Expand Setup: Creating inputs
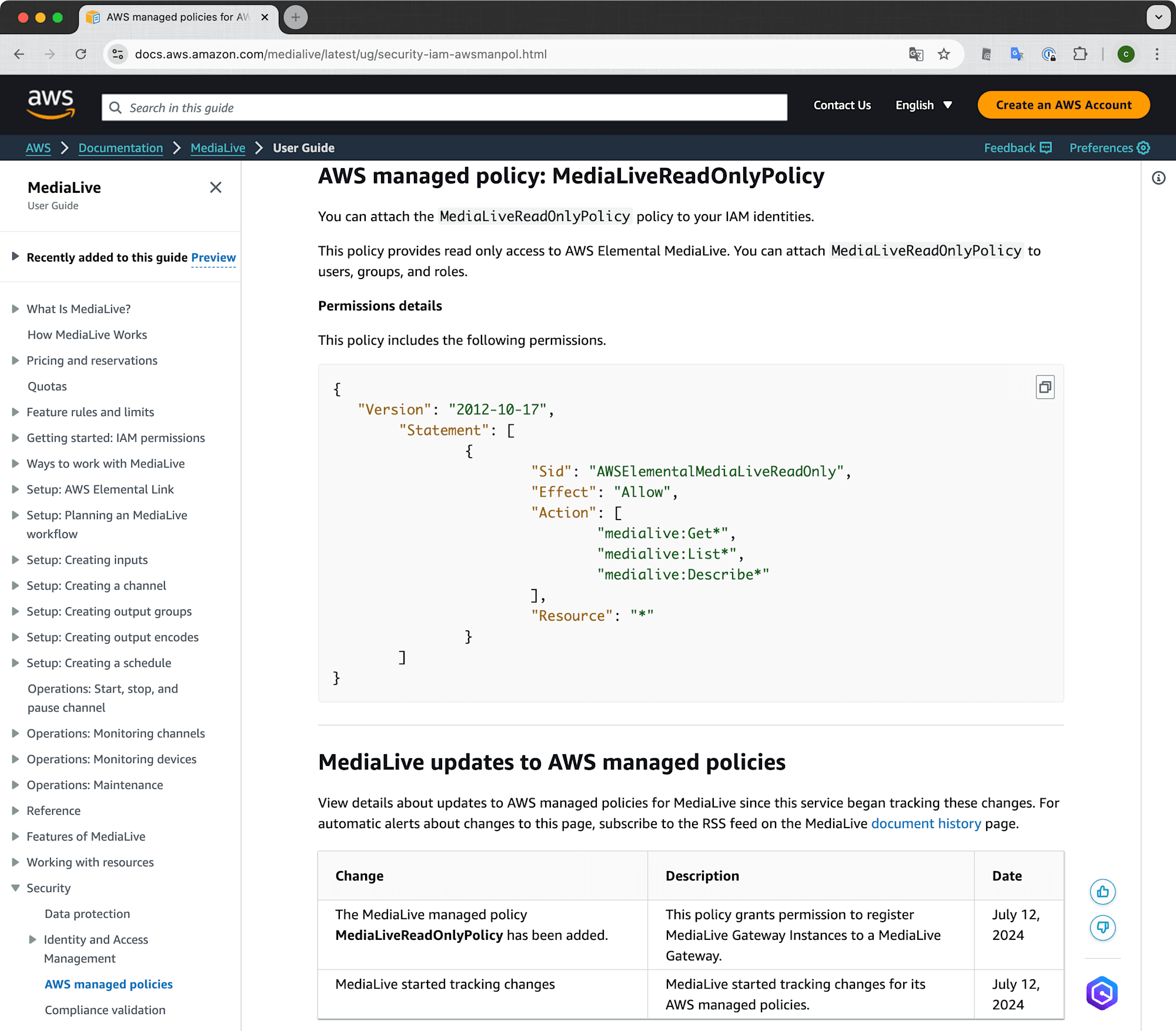Screen dimensions: 1176x1031 click(15, 560)
